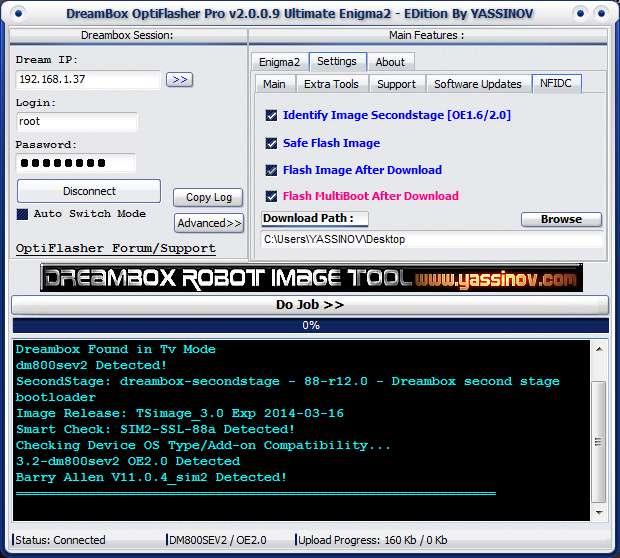Click 'dm800sev2 Detected!' log line
620x558 pixels.
click(91, 365)
